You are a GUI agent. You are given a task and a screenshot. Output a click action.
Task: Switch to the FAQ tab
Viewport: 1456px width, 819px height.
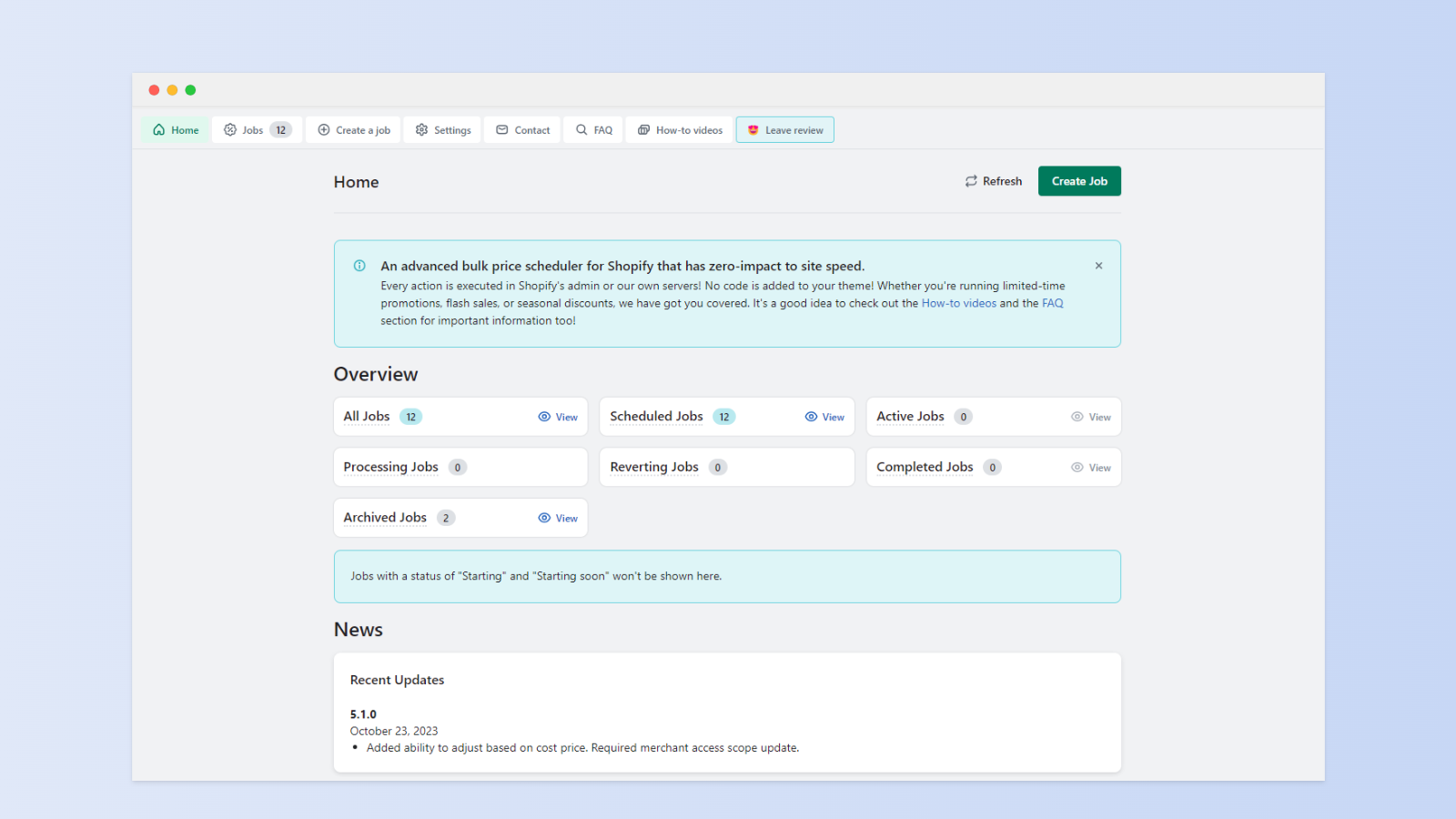coord(592,129)
